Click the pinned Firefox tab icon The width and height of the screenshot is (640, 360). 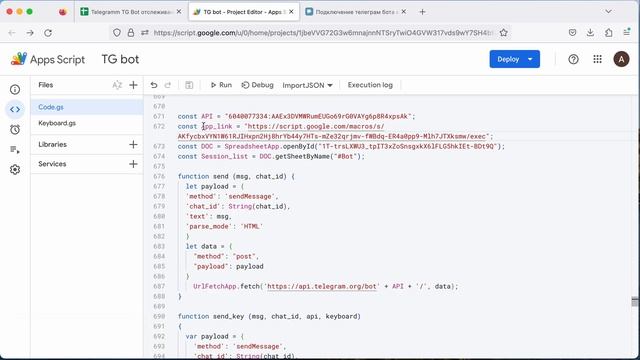coord(62,12)
